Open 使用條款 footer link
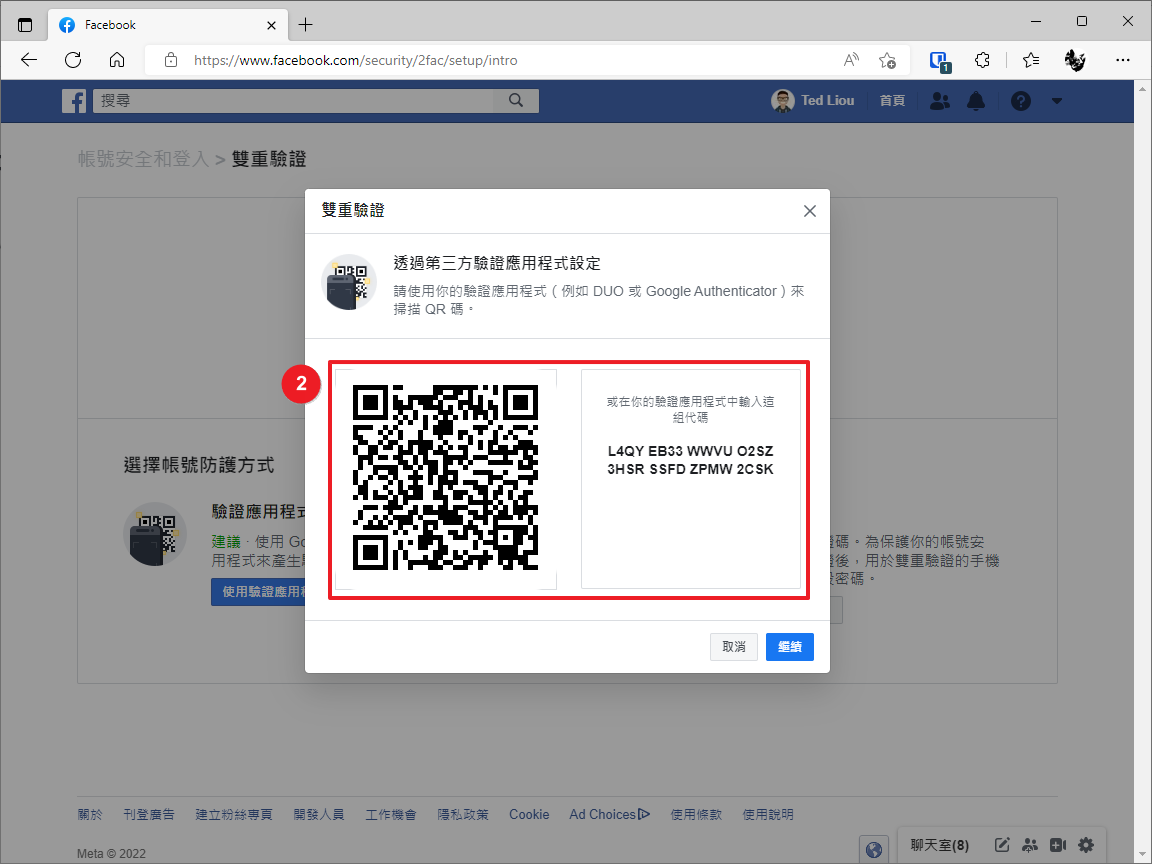 click(x=696, y=814)
